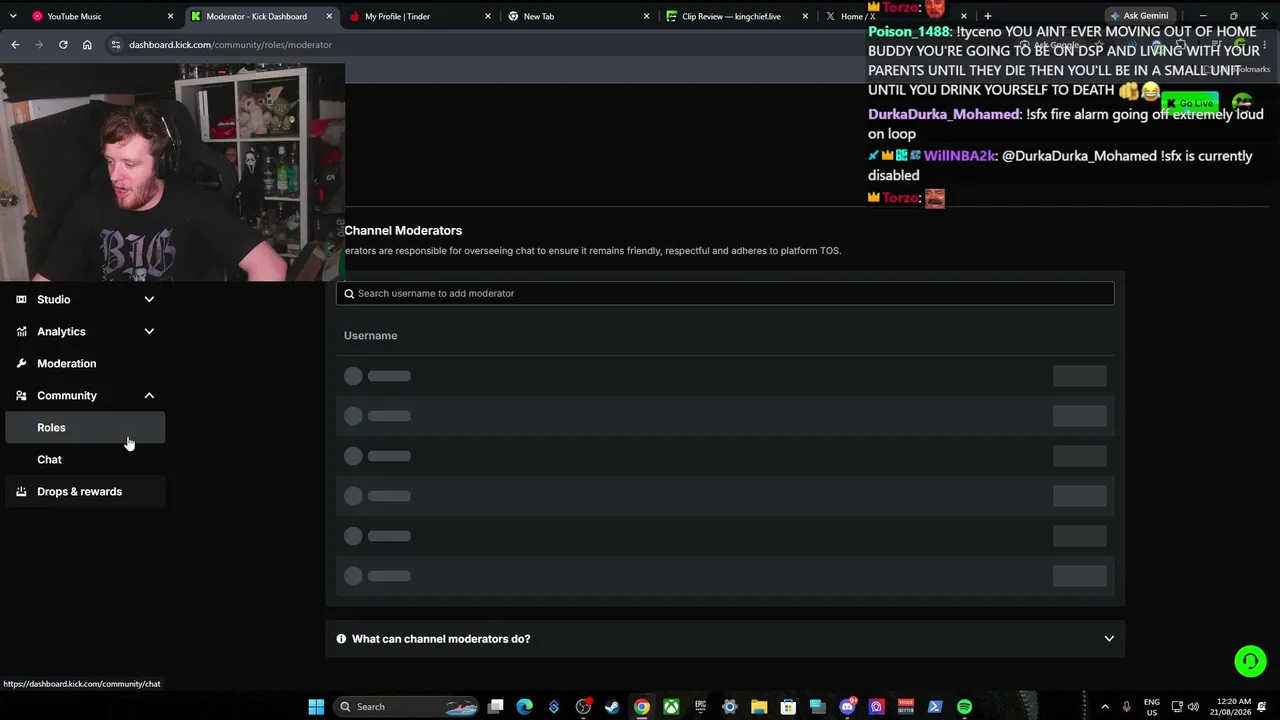Open PowerShell terminal from taskbar
The height and width of the screenshot is (720, 1280).
(935, 707)
